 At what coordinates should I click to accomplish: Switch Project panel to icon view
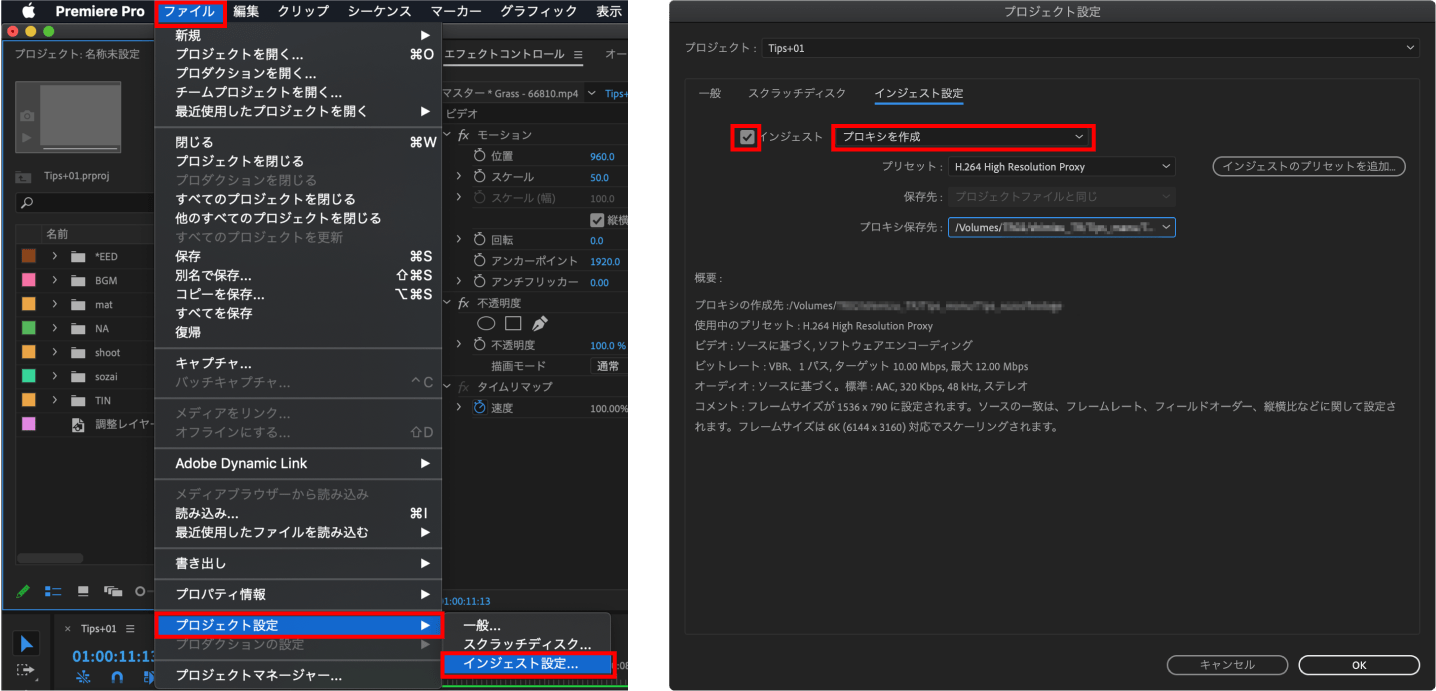pos(84,590)
